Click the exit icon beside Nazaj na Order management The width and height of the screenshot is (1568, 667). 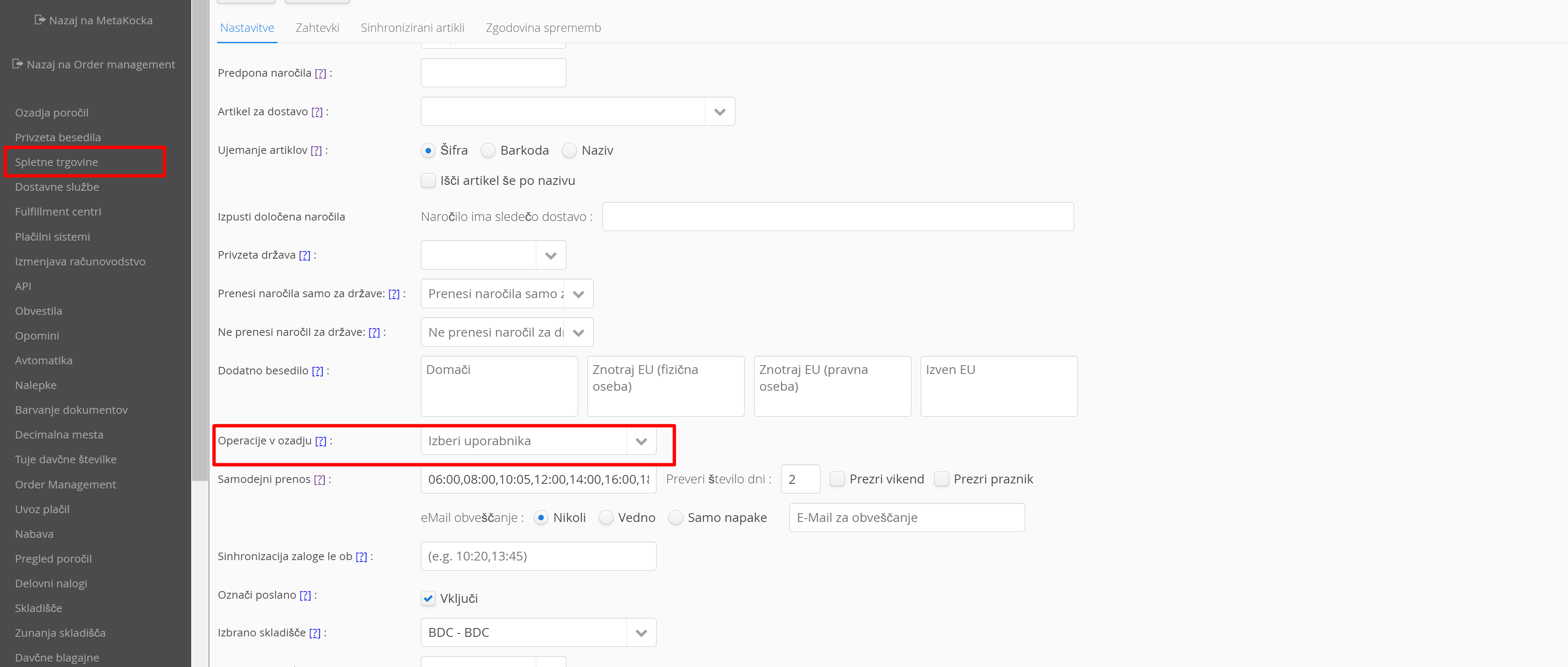pyautogui.click(x=18, y=64)
